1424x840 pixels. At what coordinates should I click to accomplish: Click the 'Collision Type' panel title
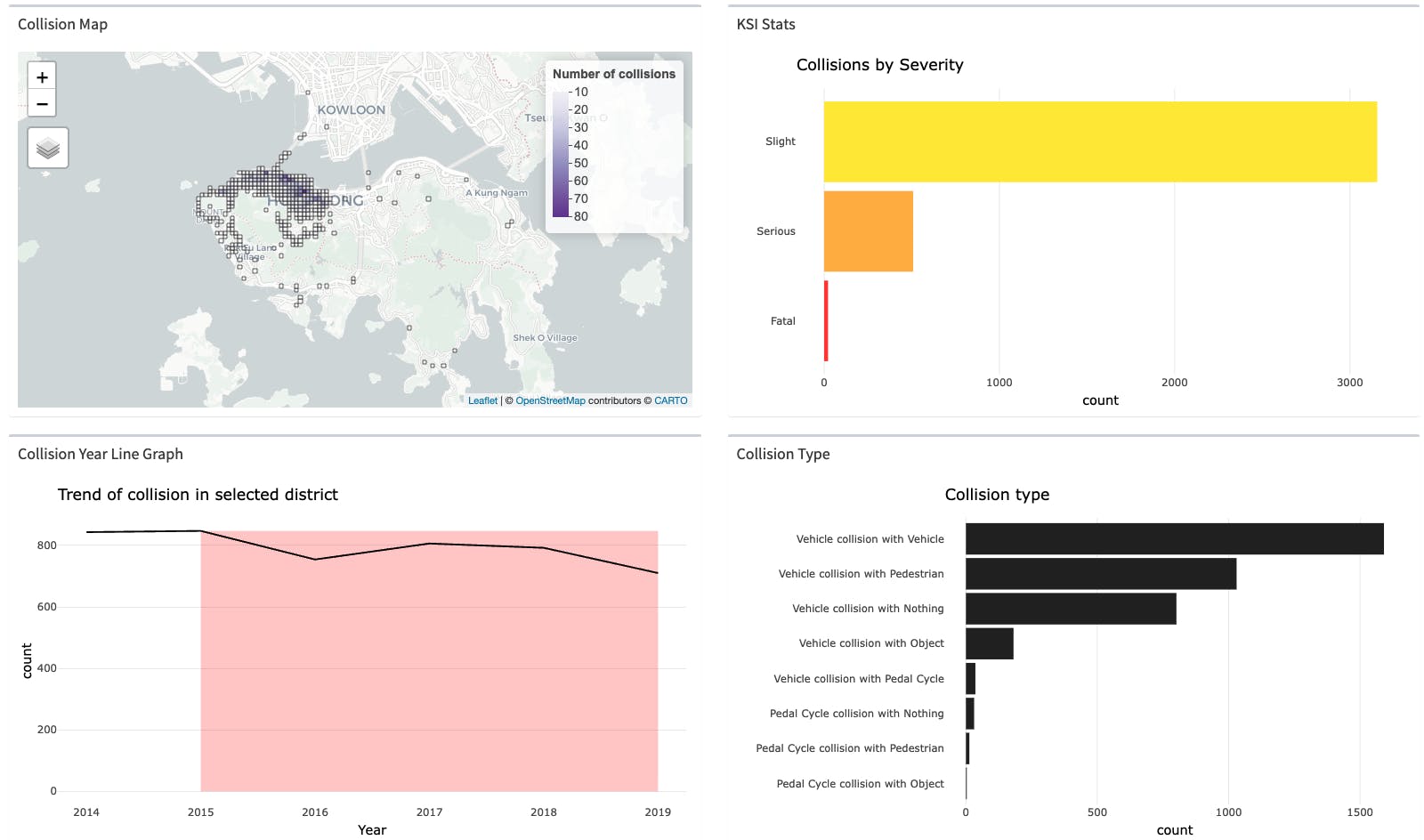coord(783,454)
